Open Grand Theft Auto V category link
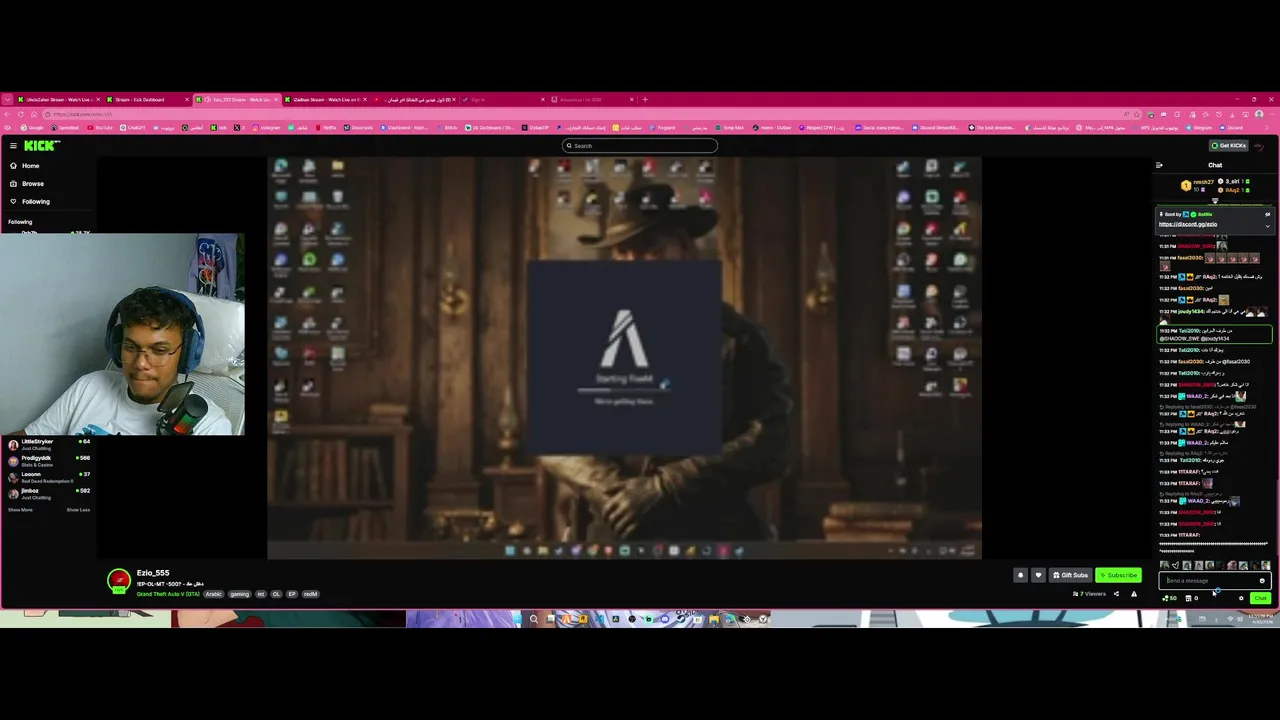This screenshot has height=720, width=1280. [169, 594]
